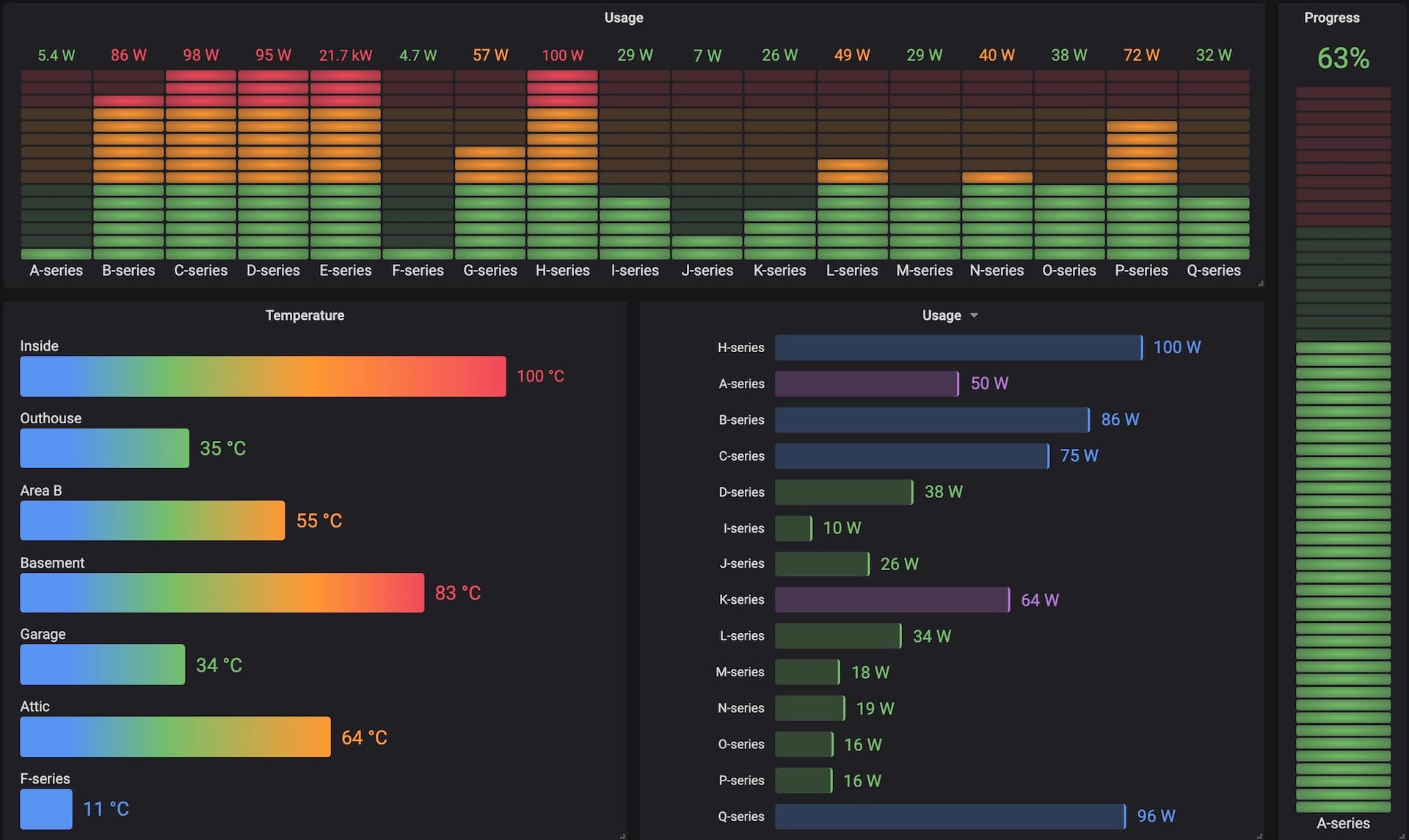Click the Basement temperature reading of 83 °C
Screen dimensions: 1409x840
tap(457, 593)
